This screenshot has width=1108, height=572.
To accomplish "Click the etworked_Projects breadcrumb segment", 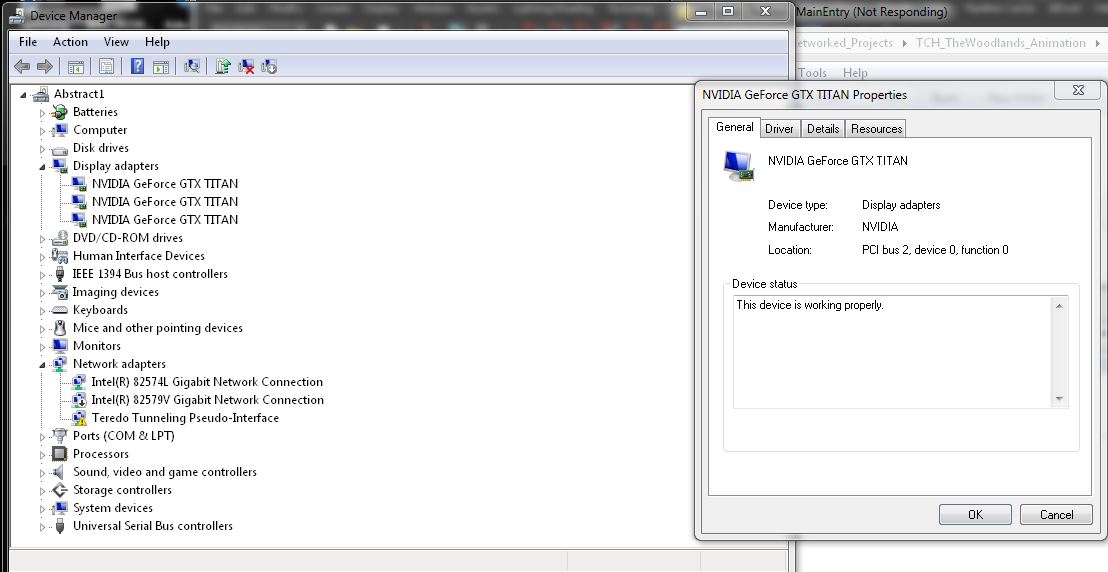I will coord(844,43).
